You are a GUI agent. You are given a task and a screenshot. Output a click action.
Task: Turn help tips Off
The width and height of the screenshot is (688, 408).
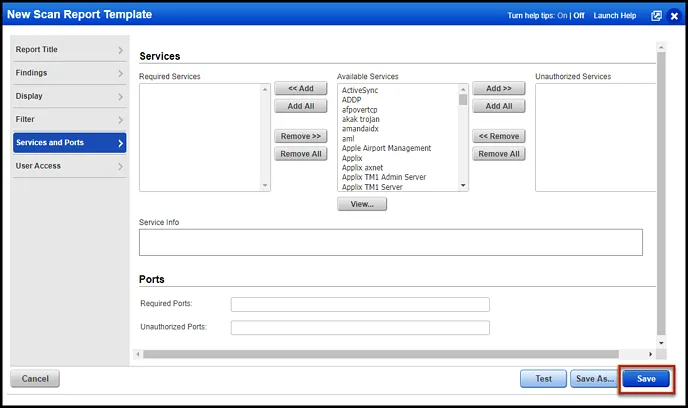point(579,15)
